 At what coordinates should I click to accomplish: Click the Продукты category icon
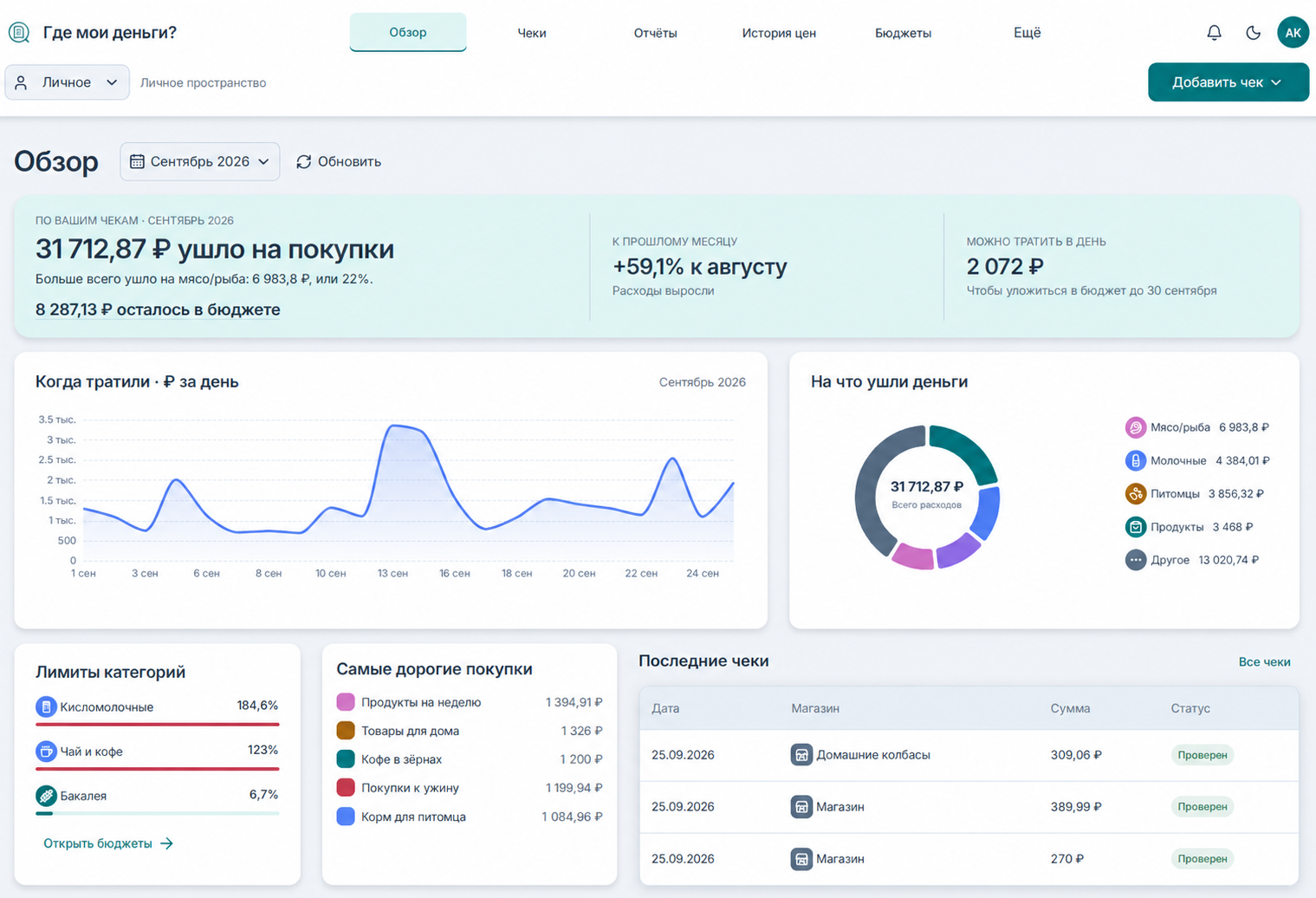(x=1135, y=527)
